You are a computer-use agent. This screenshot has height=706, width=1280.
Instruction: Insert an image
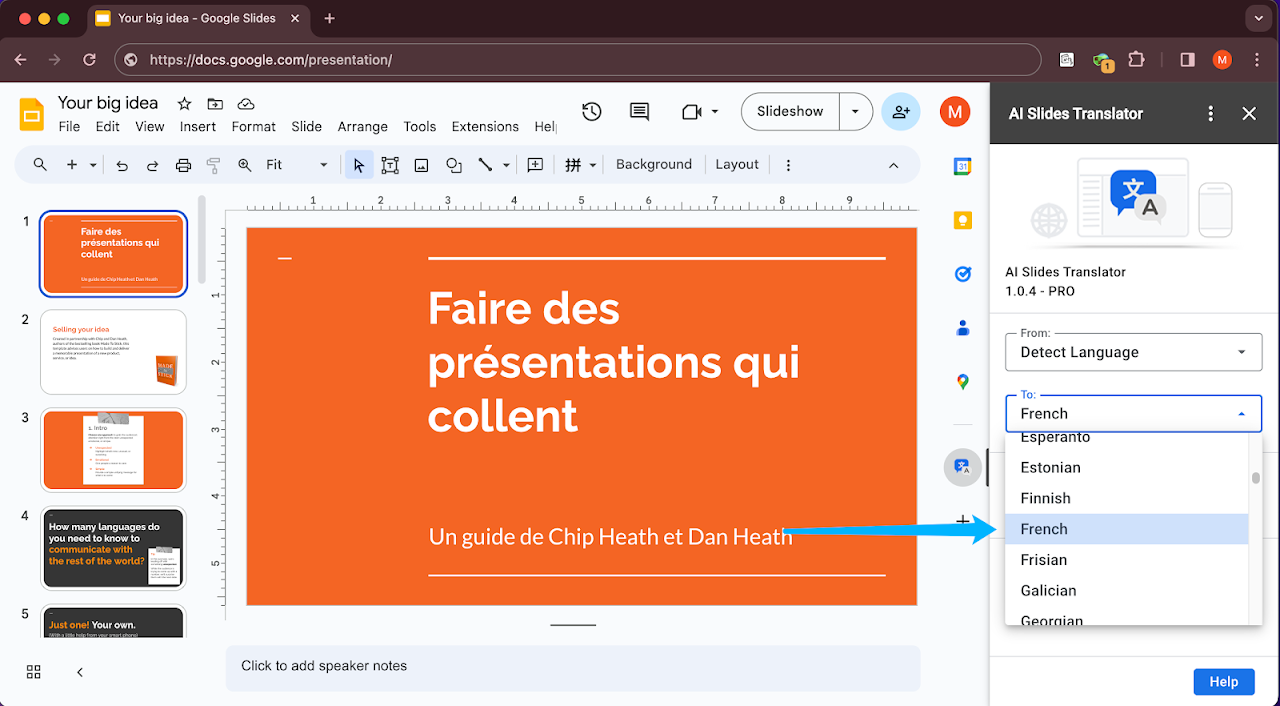[x=422, y=165]
